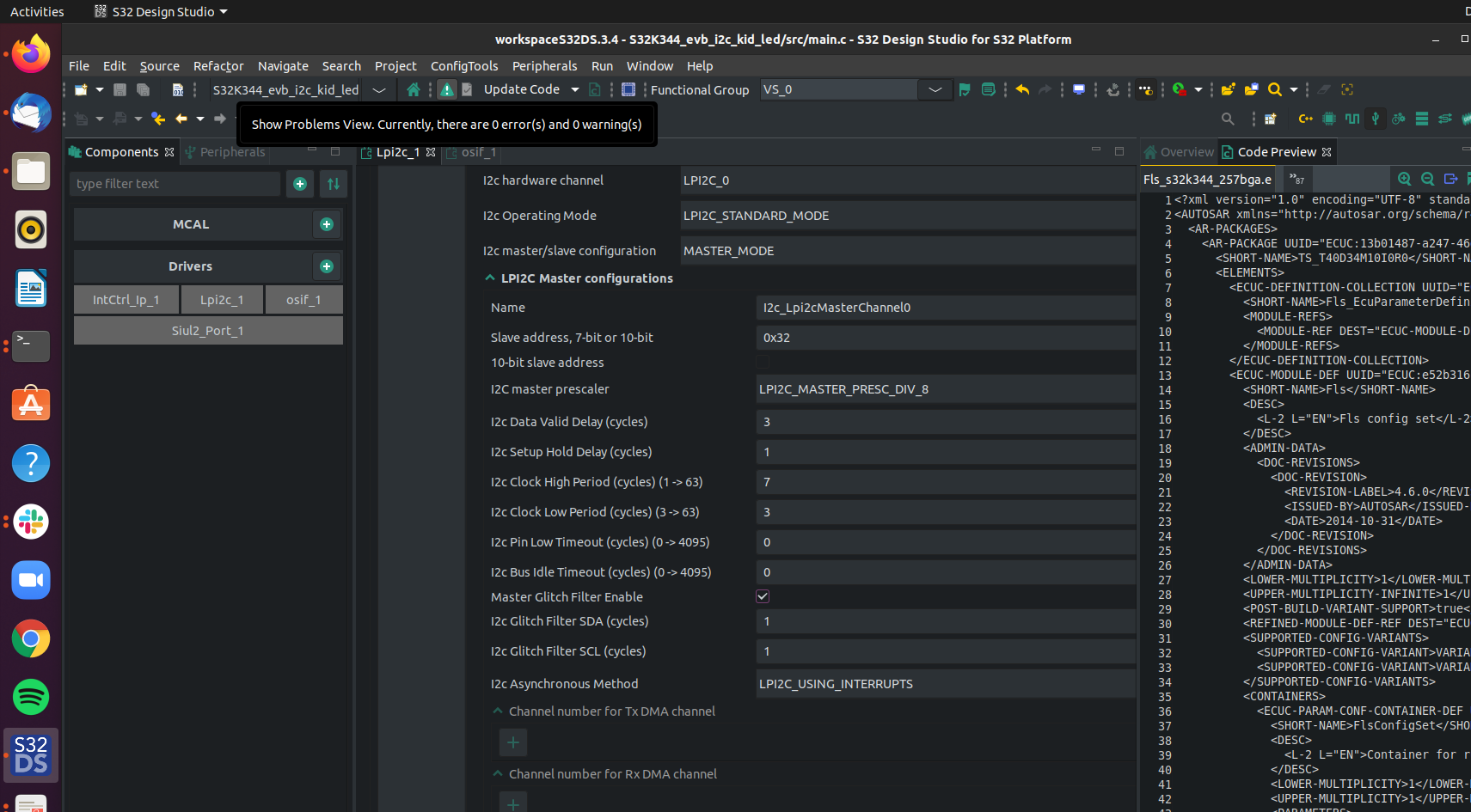Click the Update Code button in toolbar
Image resolution: width=1471 pixels, height=812 pixels.
click(522, 89)
